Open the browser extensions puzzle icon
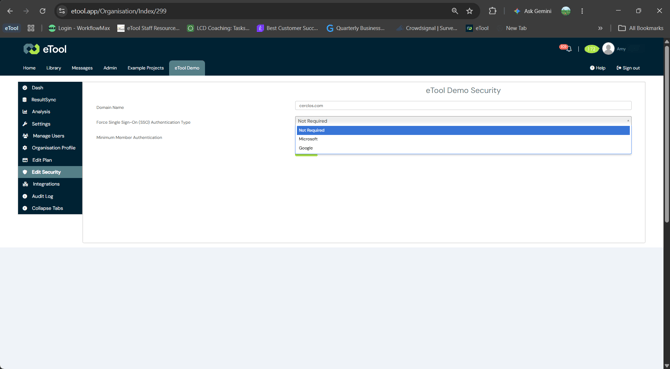The image size is (670, 369). pos(492,11)
